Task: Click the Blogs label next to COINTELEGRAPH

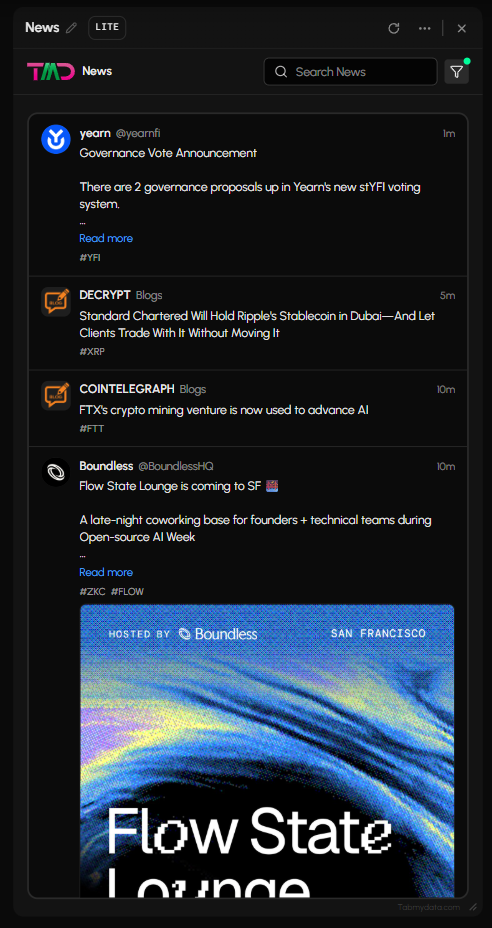Action: pos(193,389)
